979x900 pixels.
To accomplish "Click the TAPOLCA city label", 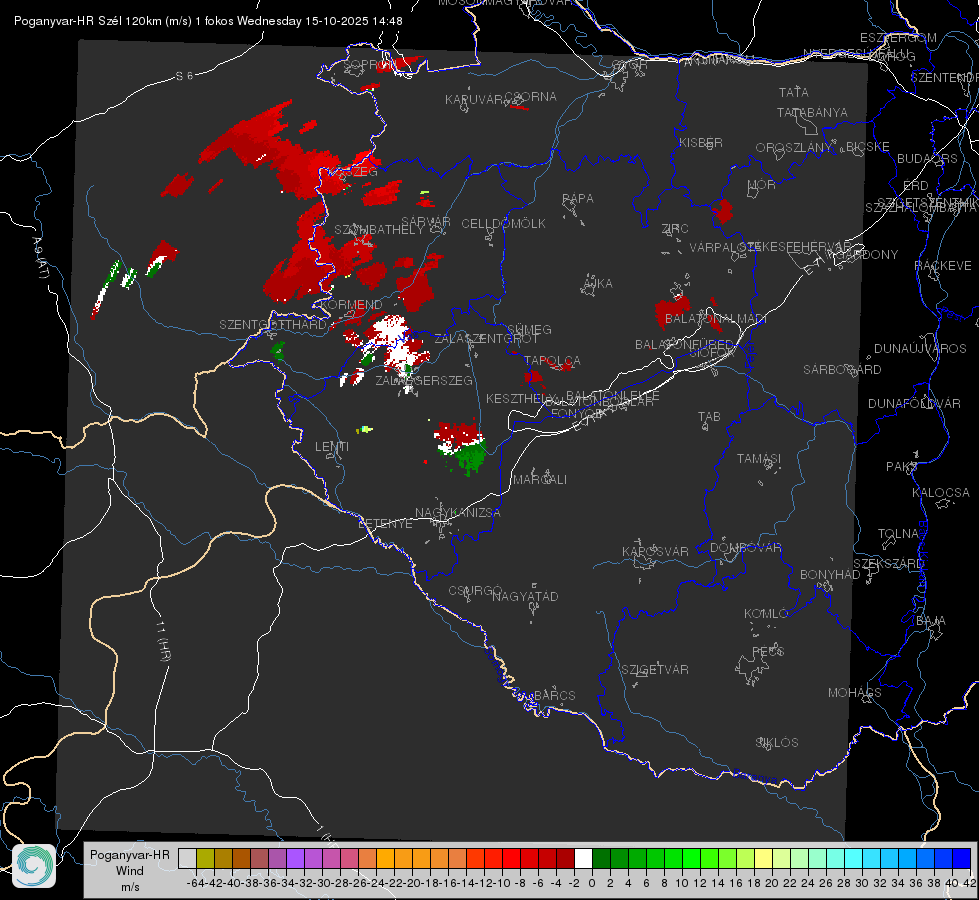I will tap(552, 361).
